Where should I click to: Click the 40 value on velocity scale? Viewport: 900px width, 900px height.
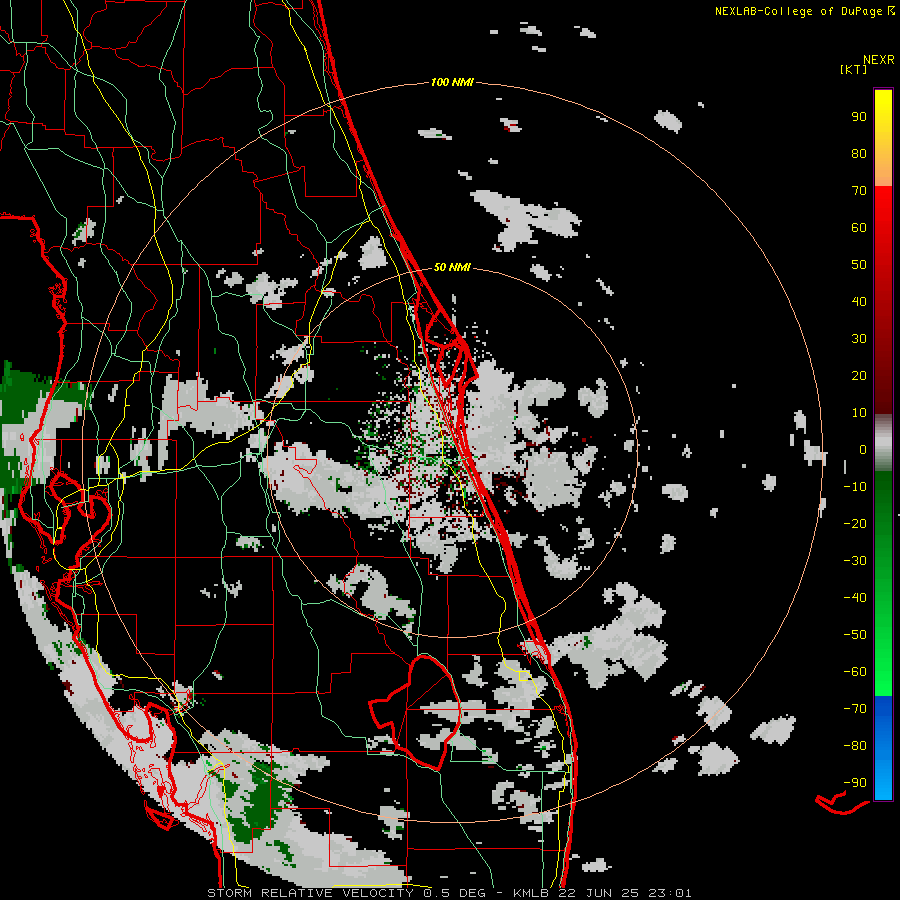[859, 302]
